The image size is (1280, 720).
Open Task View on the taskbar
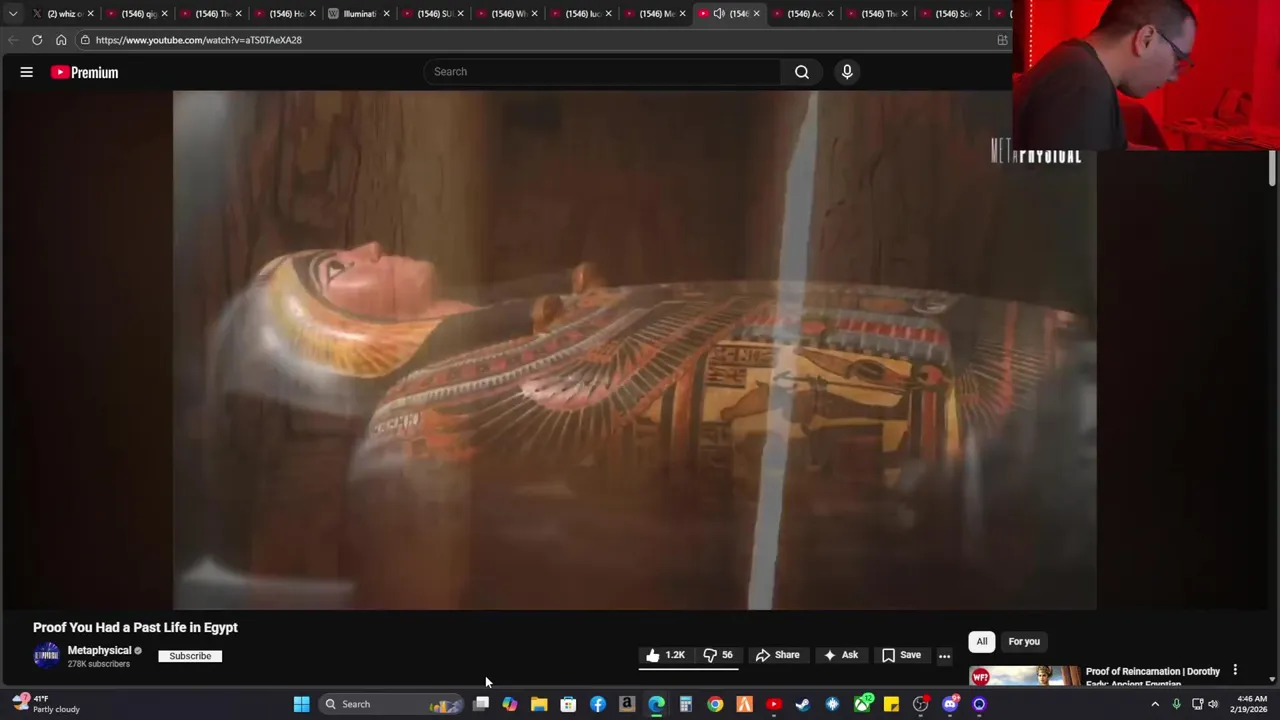point(481,704)
